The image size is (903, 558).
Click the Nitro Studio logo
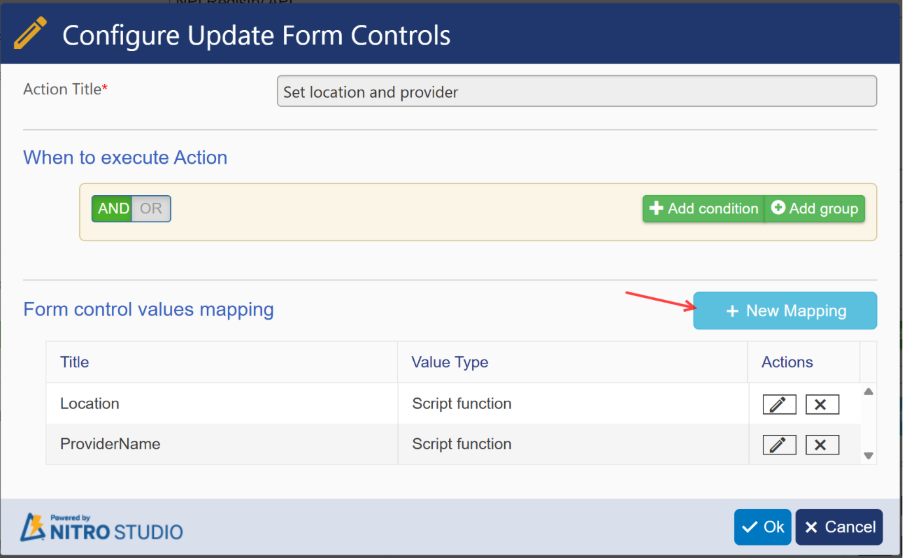(102, 527)
